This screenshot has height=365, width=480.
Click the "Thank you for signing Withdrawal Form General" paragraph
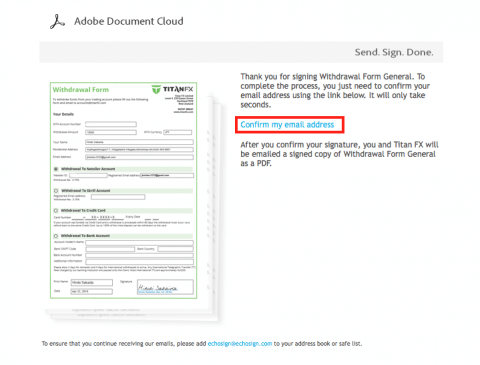335,91
